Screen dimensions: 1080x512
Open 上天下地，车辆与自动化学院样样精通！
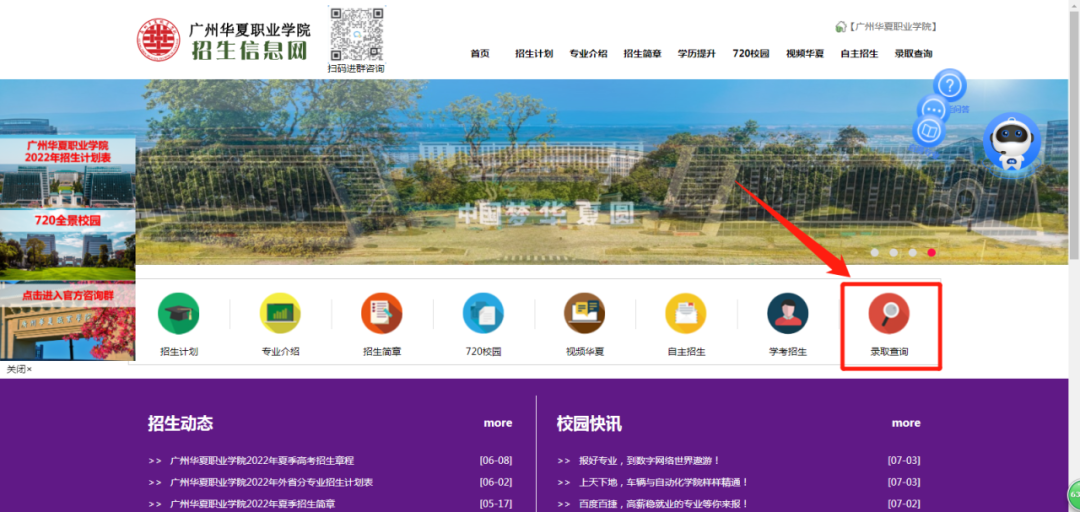tap(663, 482)
